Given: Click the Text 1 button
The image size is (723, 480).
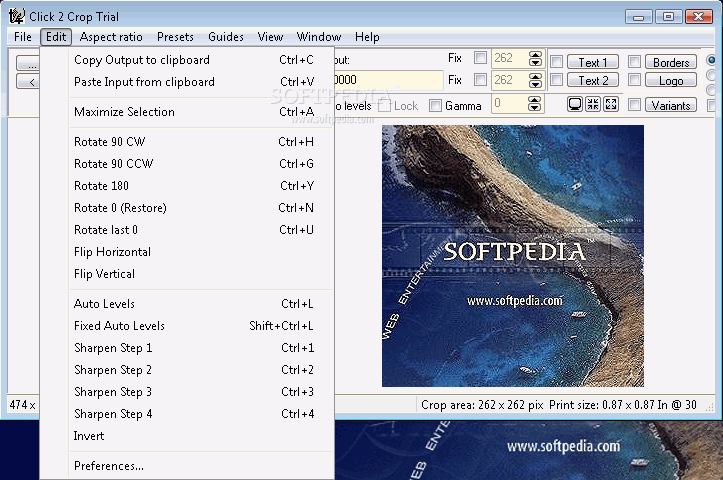Looking at the screenshot, I should (x=593, y=62).
